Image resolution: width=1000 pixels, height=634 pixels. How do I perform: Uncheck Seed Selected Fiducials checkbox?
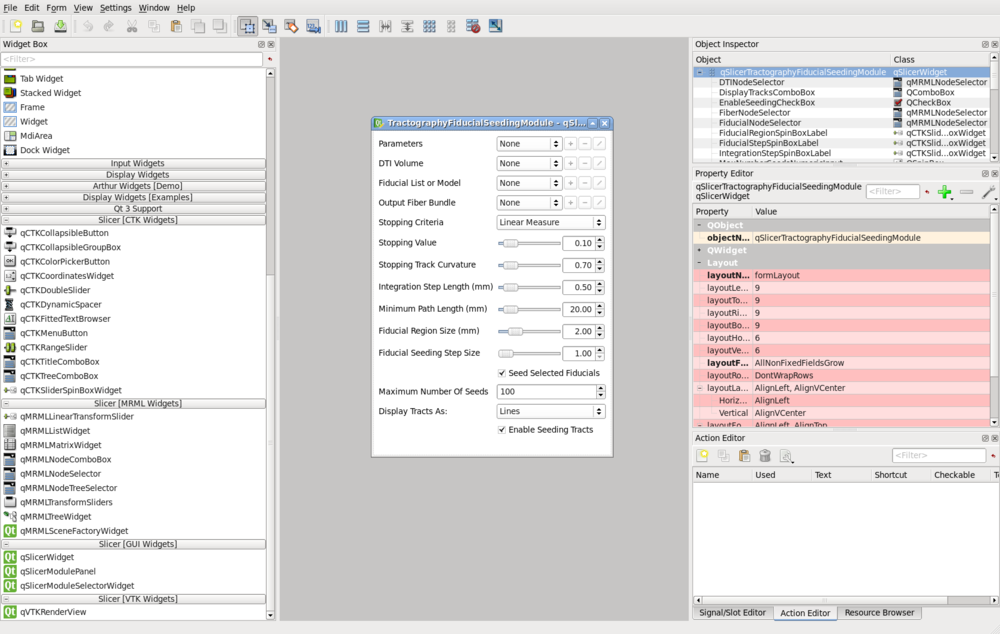pyautogui.click(x=502, y=373)
